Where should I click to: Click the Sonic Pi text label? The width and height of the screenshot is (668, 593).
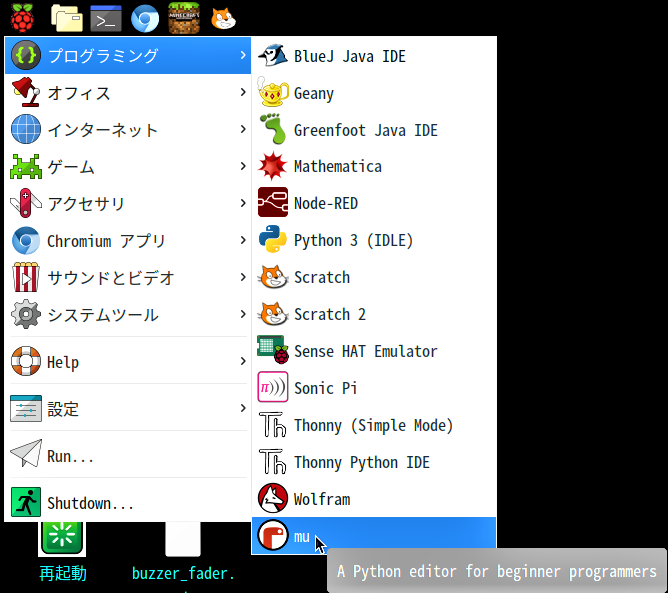[x=325, y=388]
